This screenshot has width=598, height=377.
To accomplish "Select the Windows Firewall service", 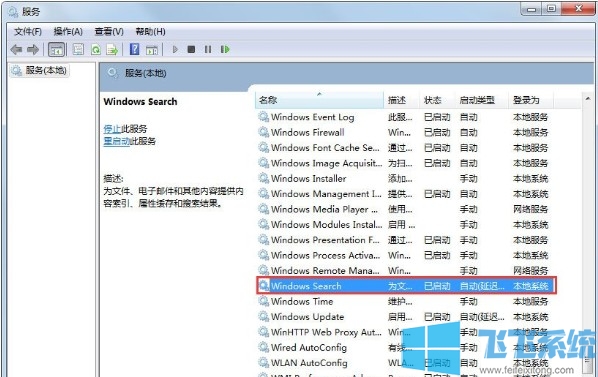I will [x=307, y=132].
